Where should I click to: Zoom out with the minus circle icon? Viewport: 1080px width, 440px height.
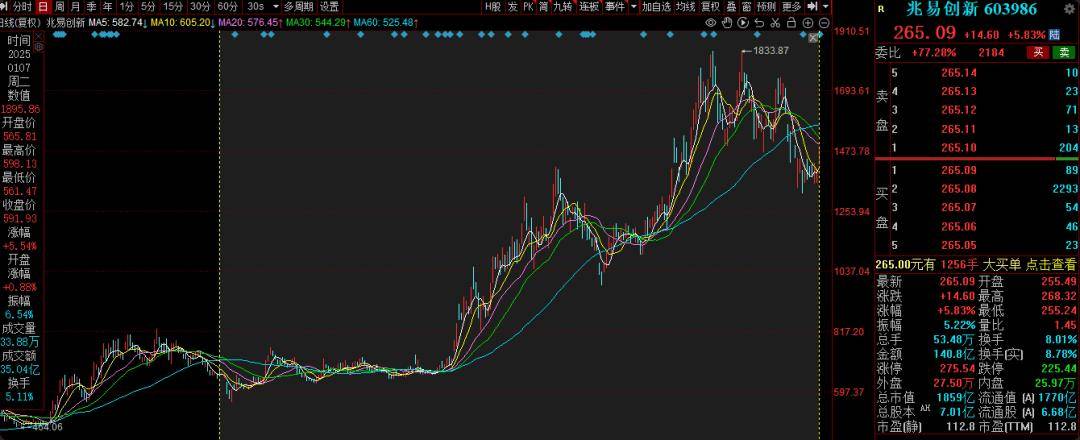tap(824, 22)
